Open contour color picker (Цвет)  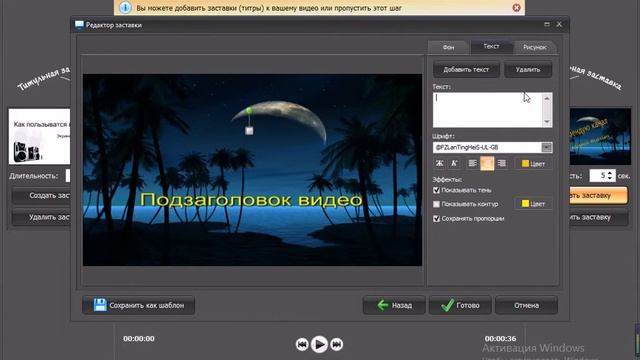tap(533, 204)
